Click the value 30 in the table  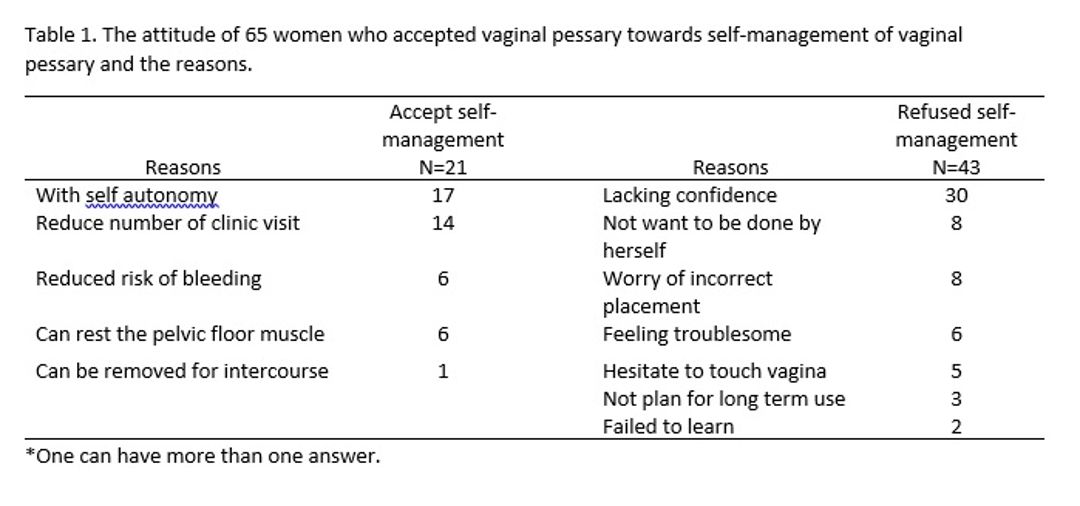(956, 196)
